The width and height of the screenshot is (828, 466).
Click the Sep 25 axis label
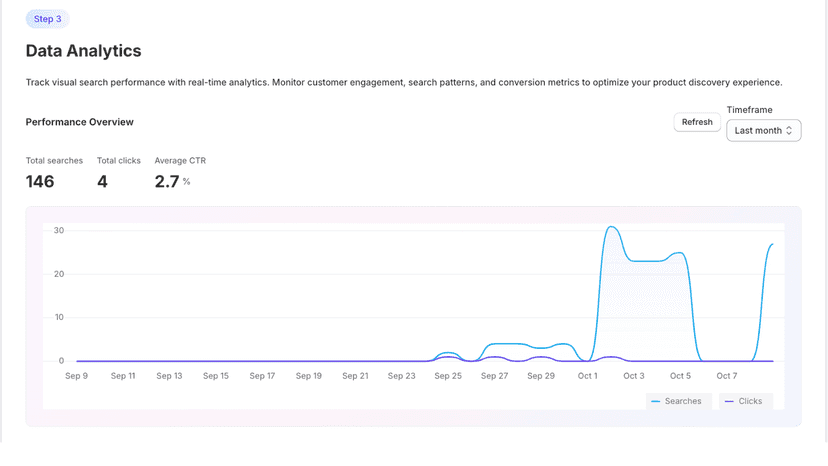(x=448, y=376)
